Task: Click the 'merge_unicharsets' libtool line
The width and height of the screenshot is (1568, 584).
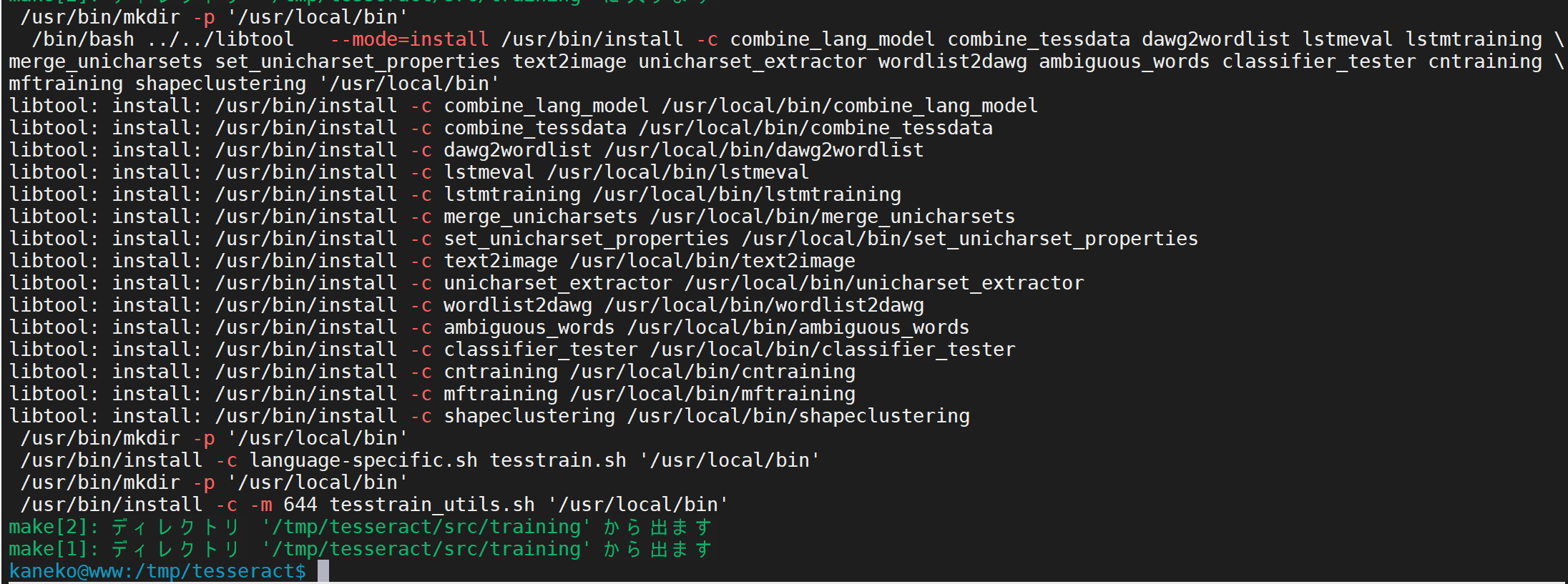Action: click(x=512, y=217)
